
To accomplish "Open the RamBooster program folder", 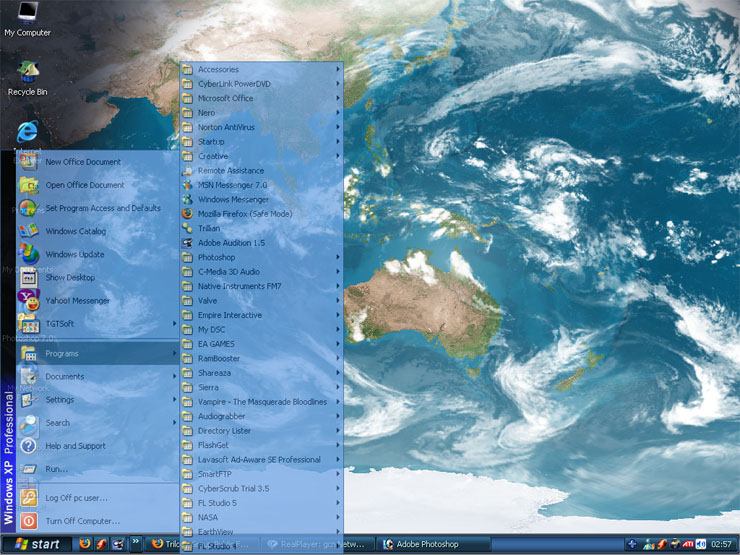I will click(261, 358).
